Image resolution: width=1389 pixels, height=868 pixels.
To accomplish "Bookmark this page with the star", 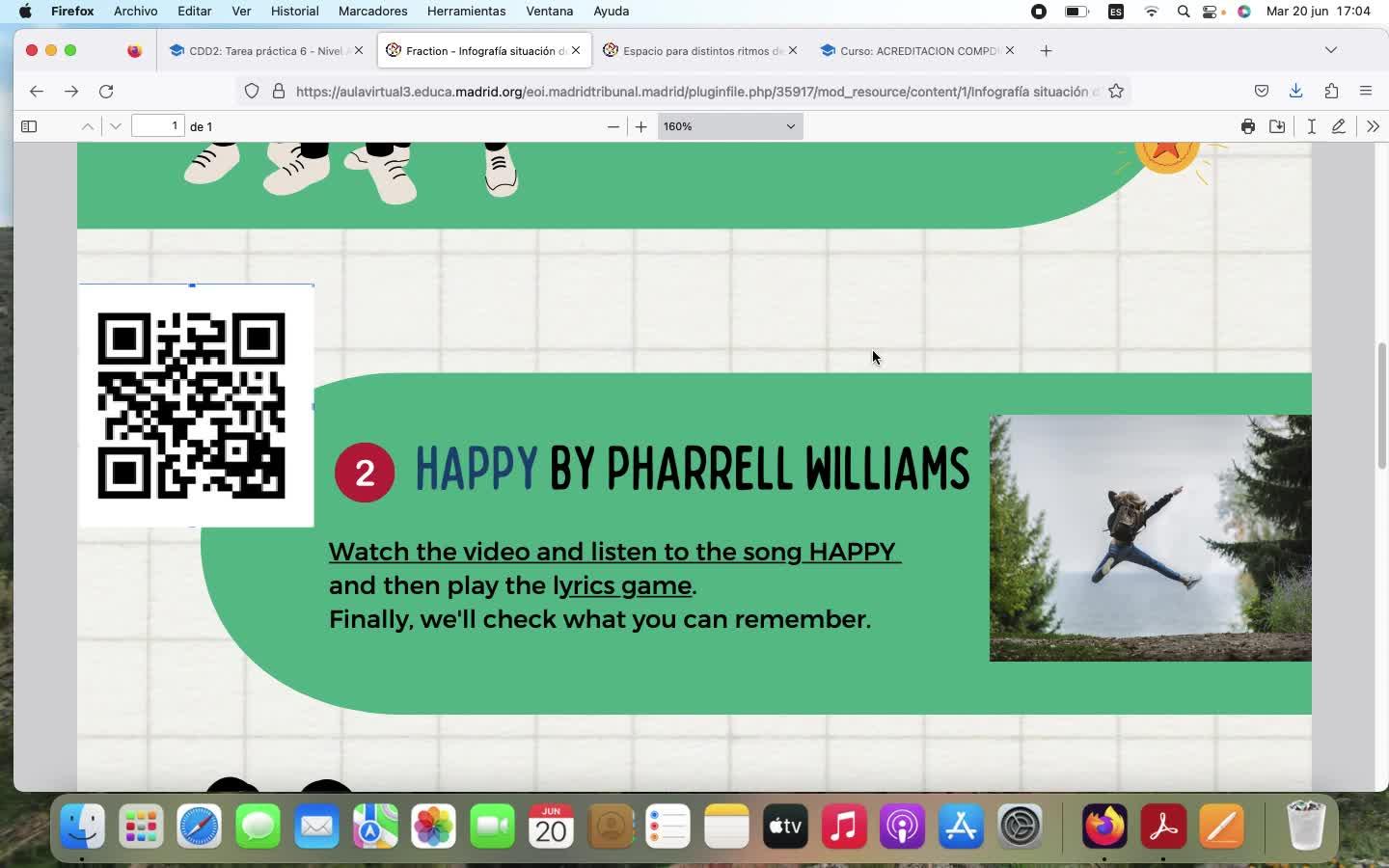I will pyautogui.click(x=1116, y=91).
